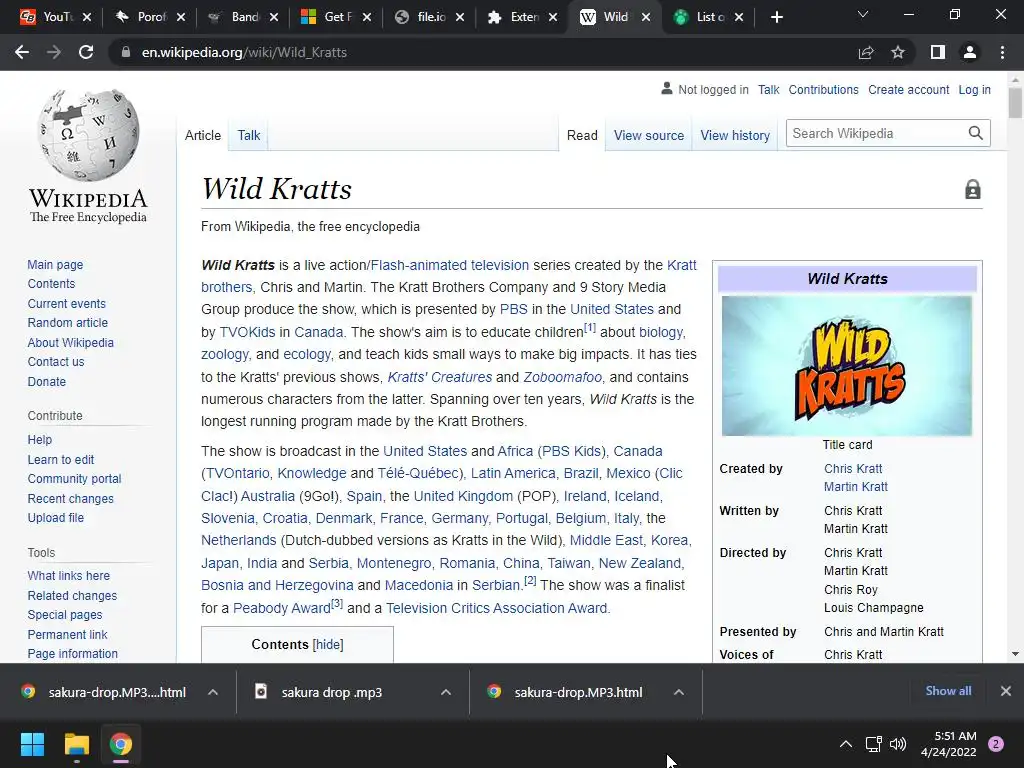
Task: Expand options for sakura drop .mp3 download
Action: 446,692
